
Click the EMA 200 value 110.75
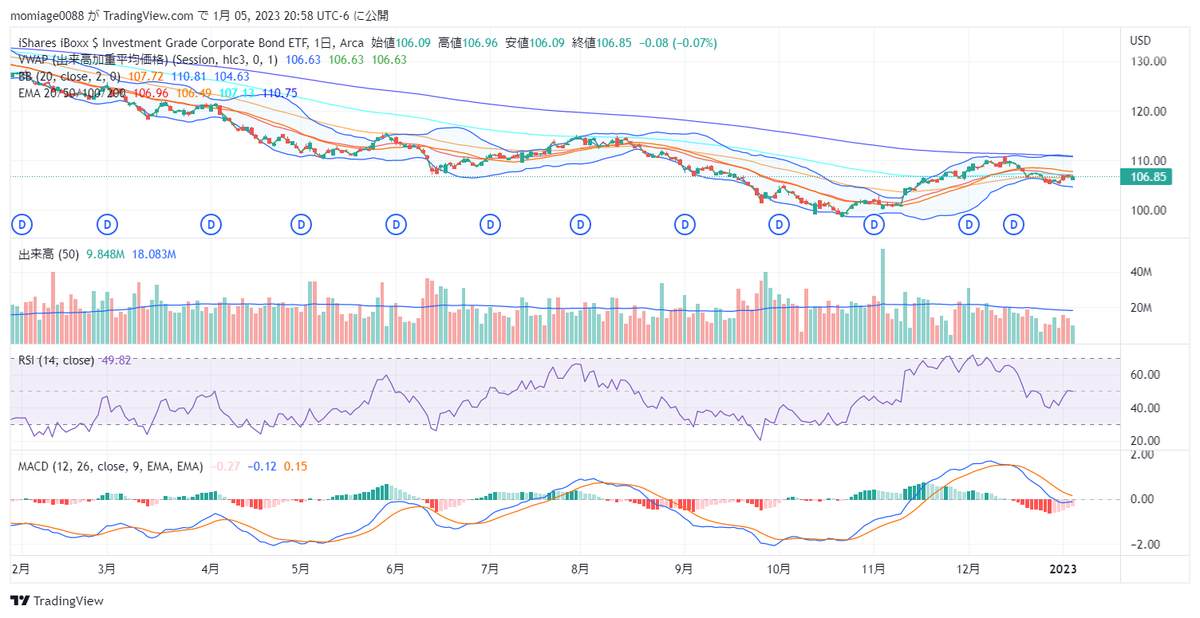click(279, 92)
